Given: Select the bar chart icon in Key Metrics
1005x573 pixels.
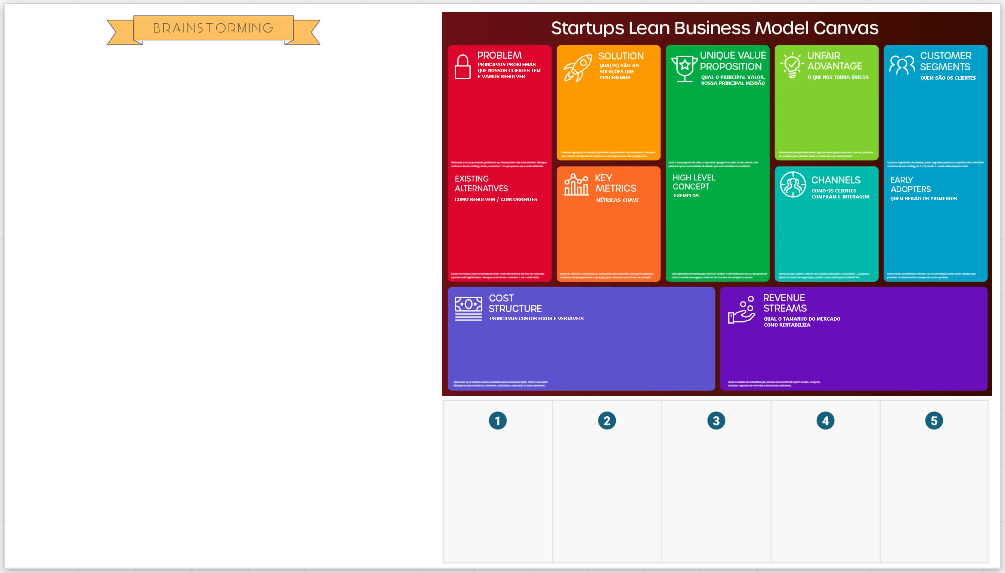Looking at the screenshot, I should (577, 184).
